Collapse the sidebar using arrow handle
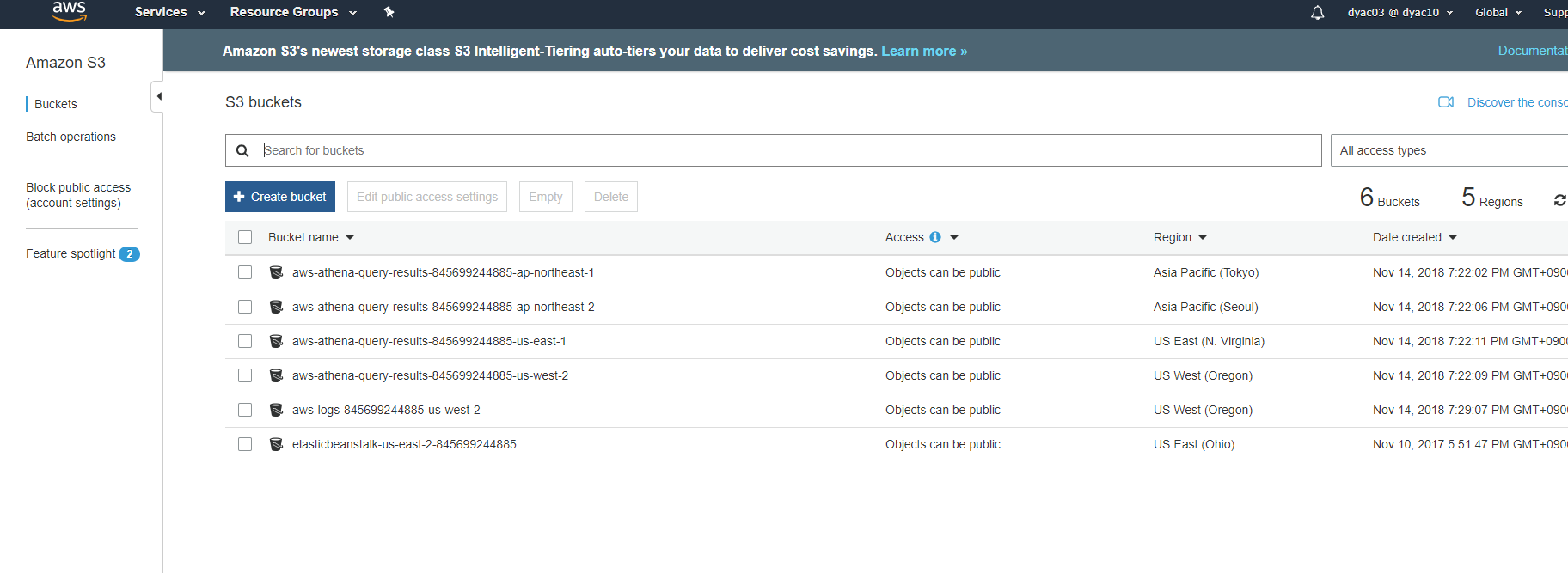 click(x=158, y=96)
